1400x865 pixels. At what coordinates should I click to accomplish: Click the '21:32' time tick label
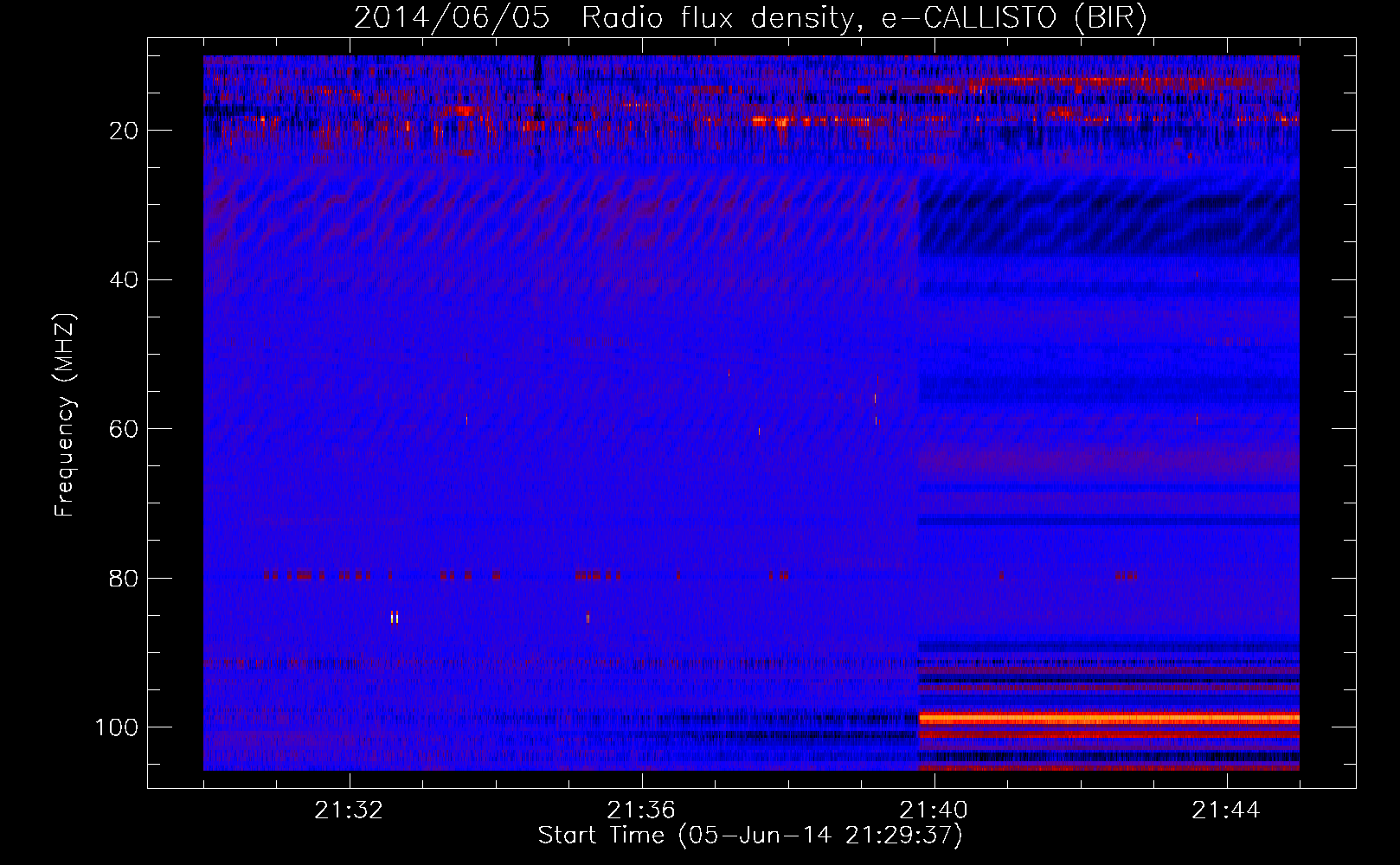(x=349, y=811)
